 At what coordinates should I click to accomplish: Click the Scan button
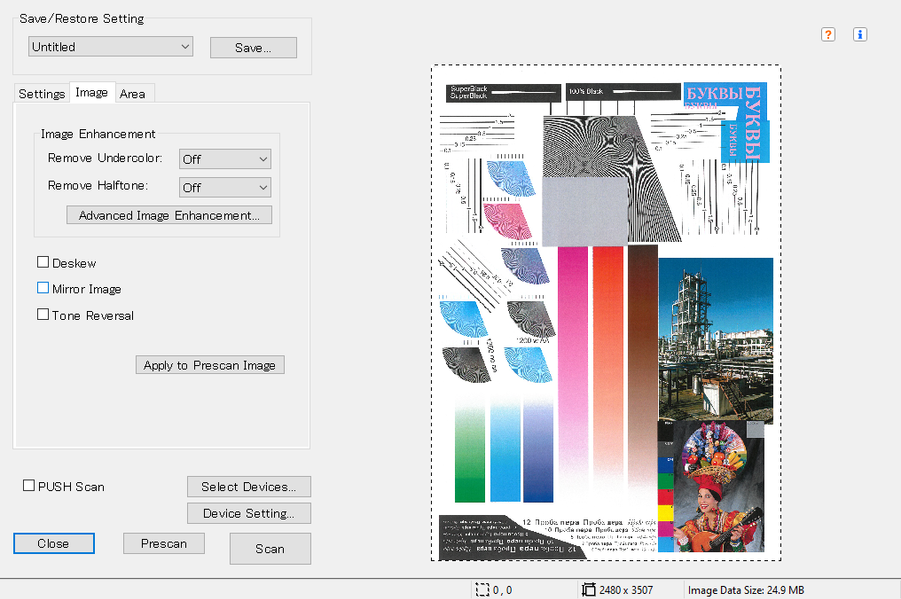[x=270, y=549]
